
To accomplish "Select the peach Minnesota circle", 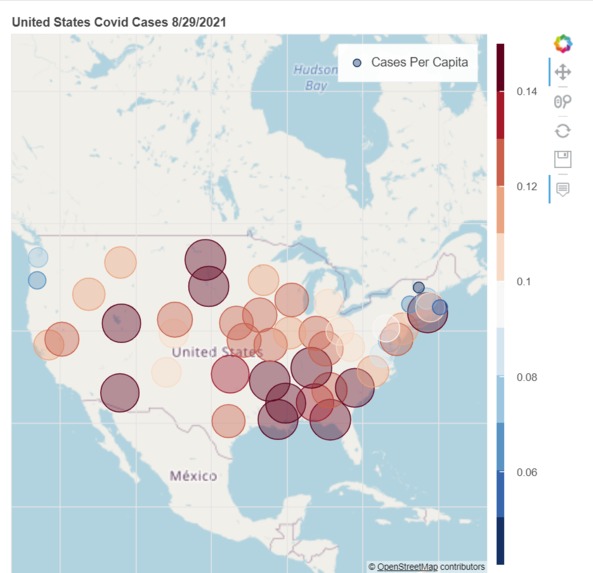I will (263, 280).
